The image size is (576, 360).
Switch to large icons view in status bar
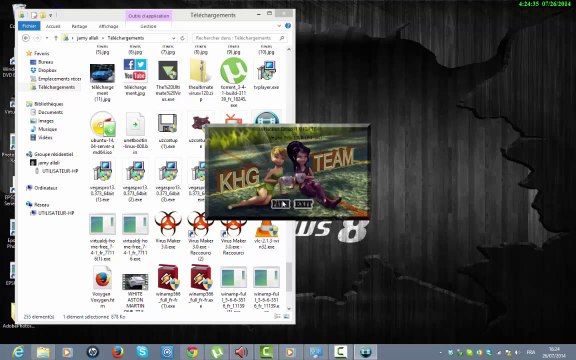[286, 316]
